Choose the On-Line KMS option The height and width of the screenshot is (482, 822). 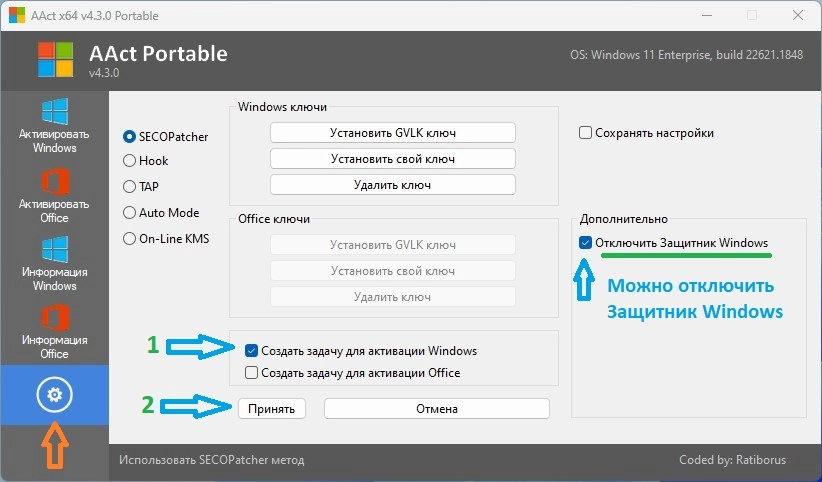pyautogui.click(x=129, y=238)
